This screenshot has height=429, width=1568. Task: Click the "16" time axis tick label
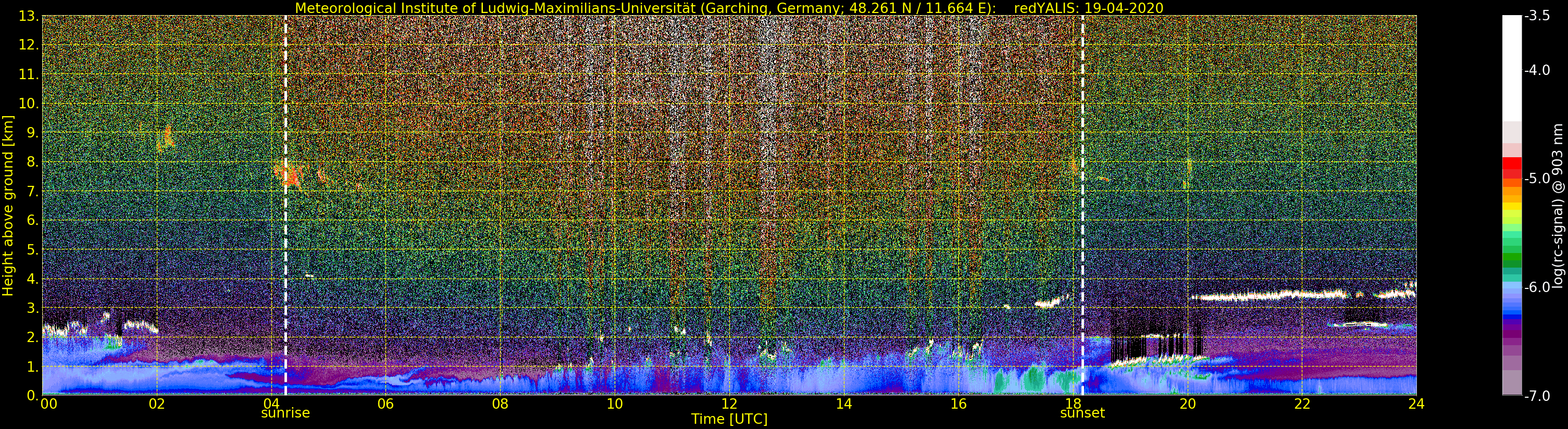point(958,403)
